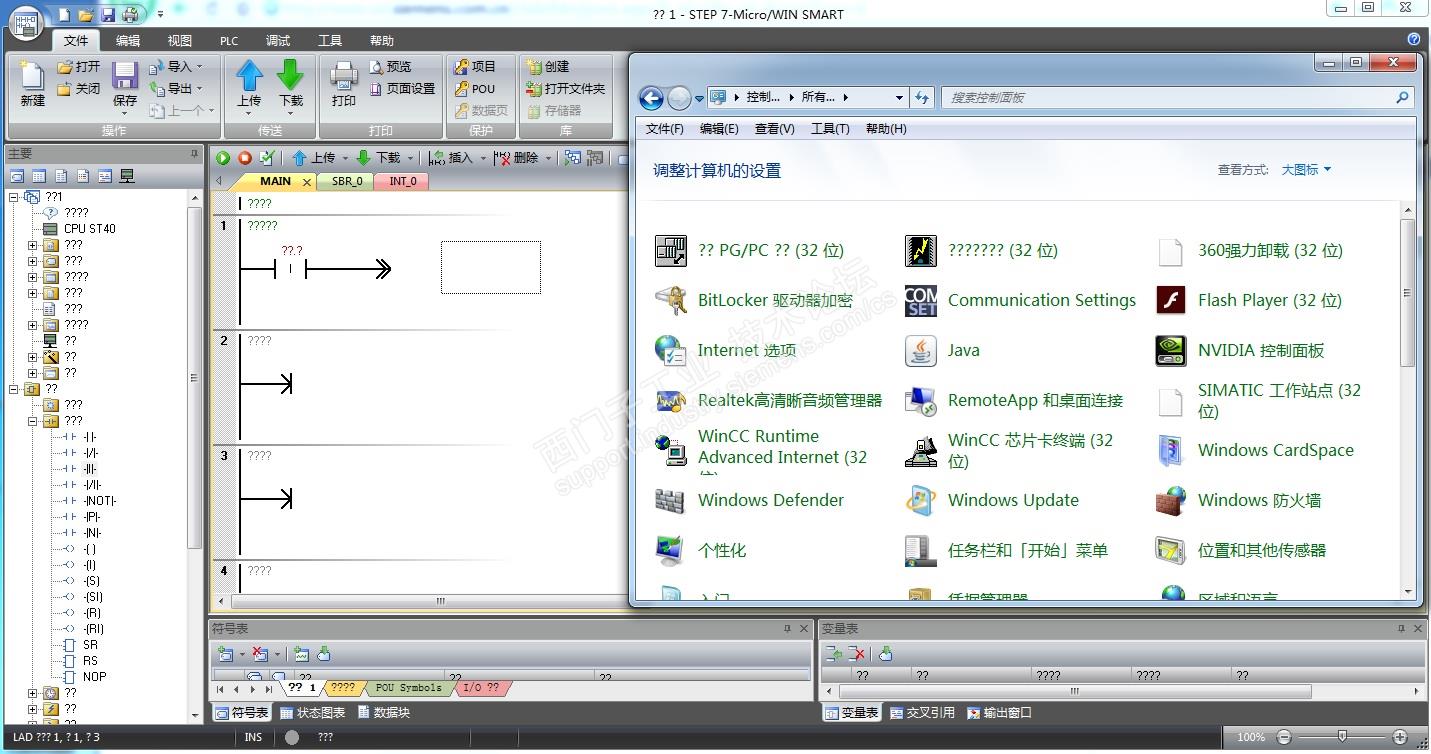The image size is (1431, 754).
Task: Click the back arrow in Control Panel window
Action: point(651,98)
